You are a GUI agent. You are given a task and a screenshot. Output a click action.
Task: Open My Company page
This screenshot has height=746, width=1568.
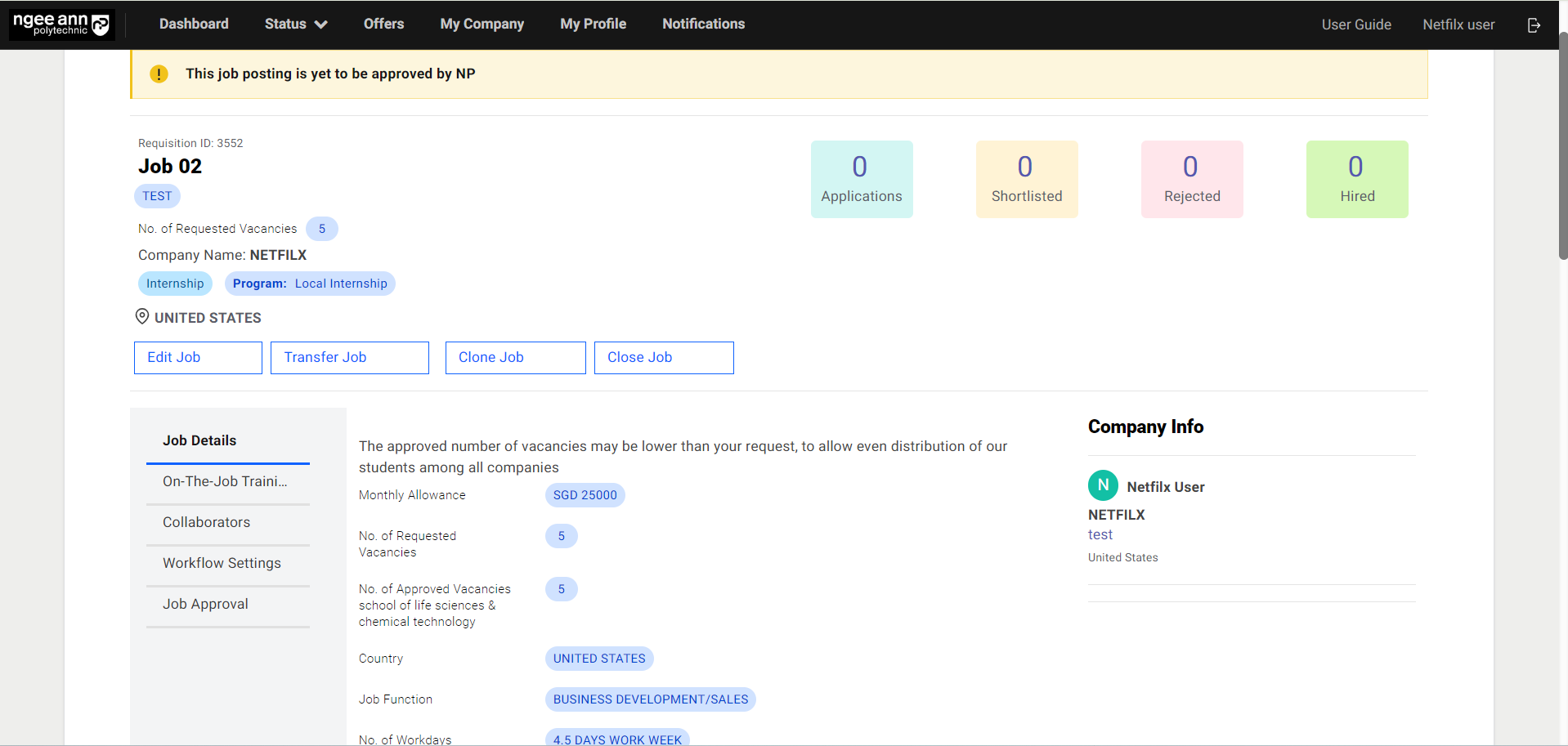482,25
